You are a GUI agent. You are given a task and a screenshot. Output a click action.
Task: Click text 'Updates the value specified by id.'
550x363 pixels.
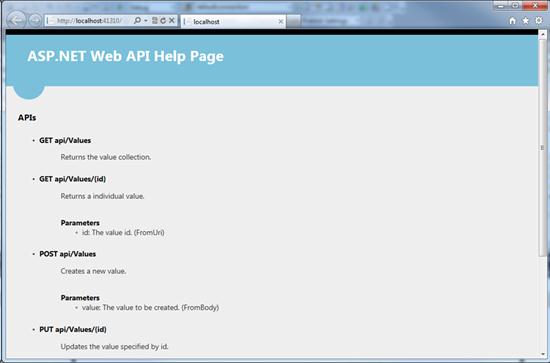[x=114, y=347]
